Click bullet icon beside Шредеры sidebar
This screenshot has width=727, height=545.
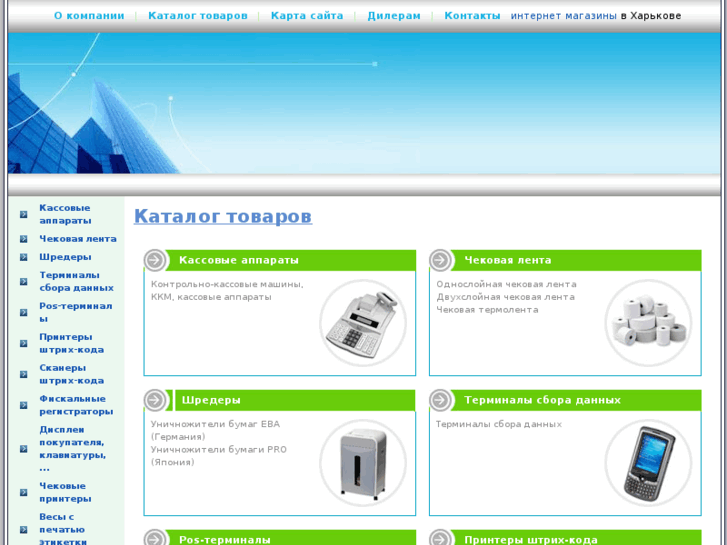pos(24,257)
